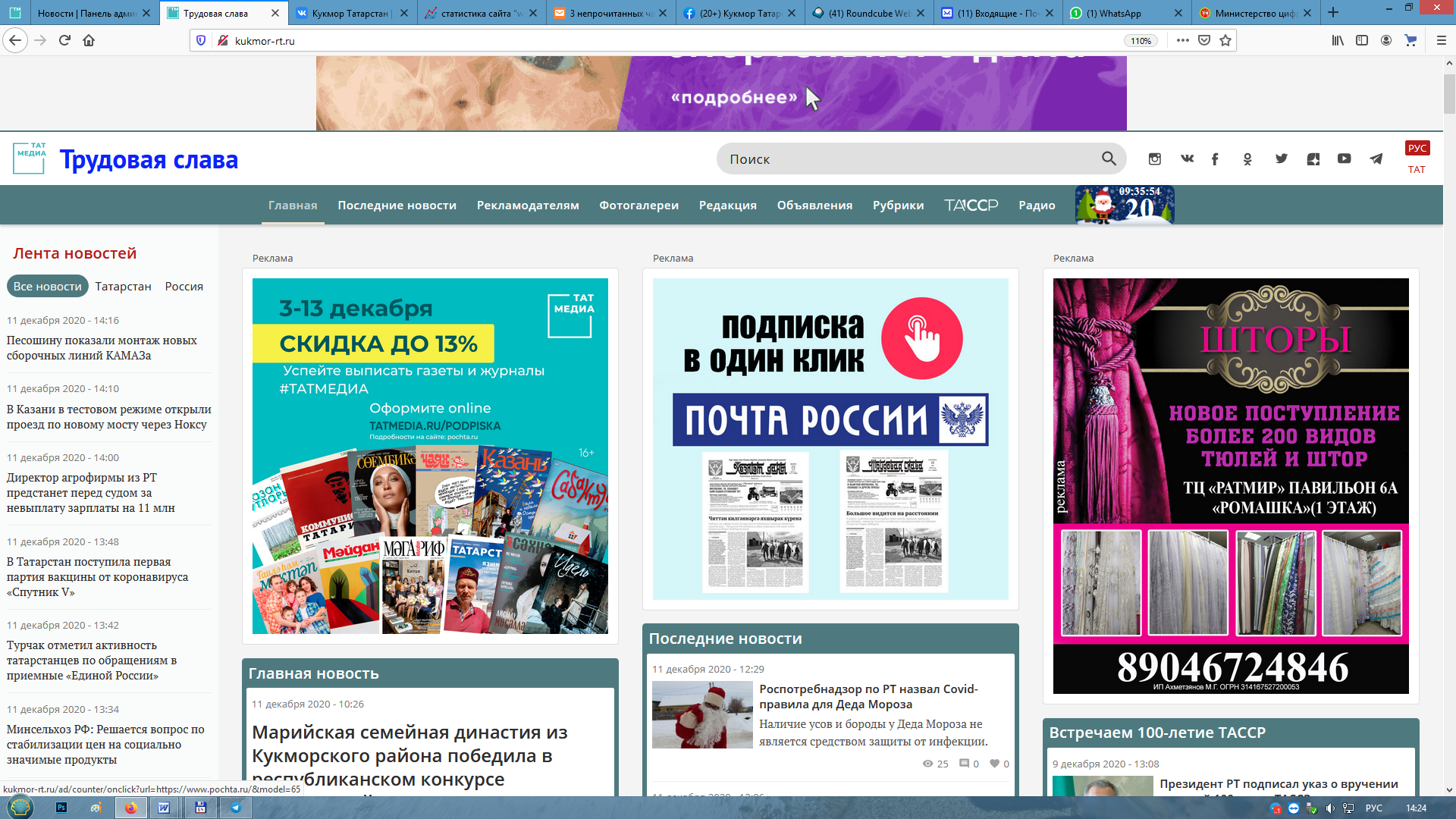The width and height of the screenshot is (1456, 819).
Task: Switch to WhatsApp browser tab
Action: click(1125, 13)
